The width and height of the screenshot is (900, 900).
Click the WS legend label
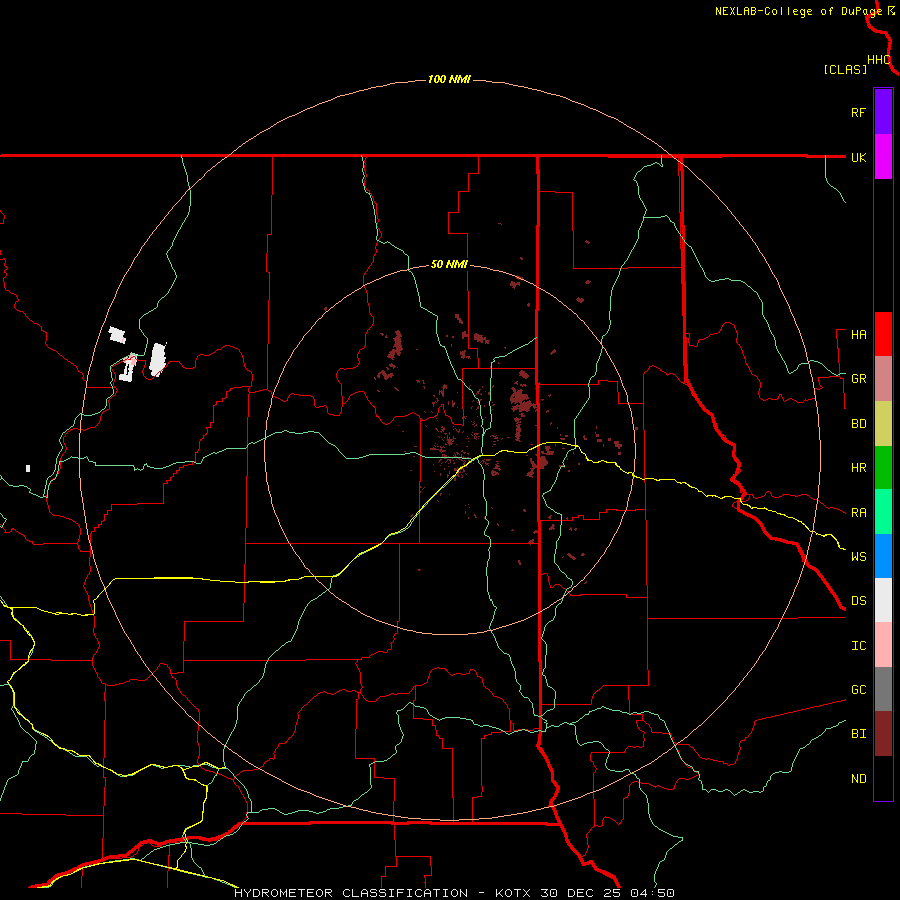(x=858, y=557)
